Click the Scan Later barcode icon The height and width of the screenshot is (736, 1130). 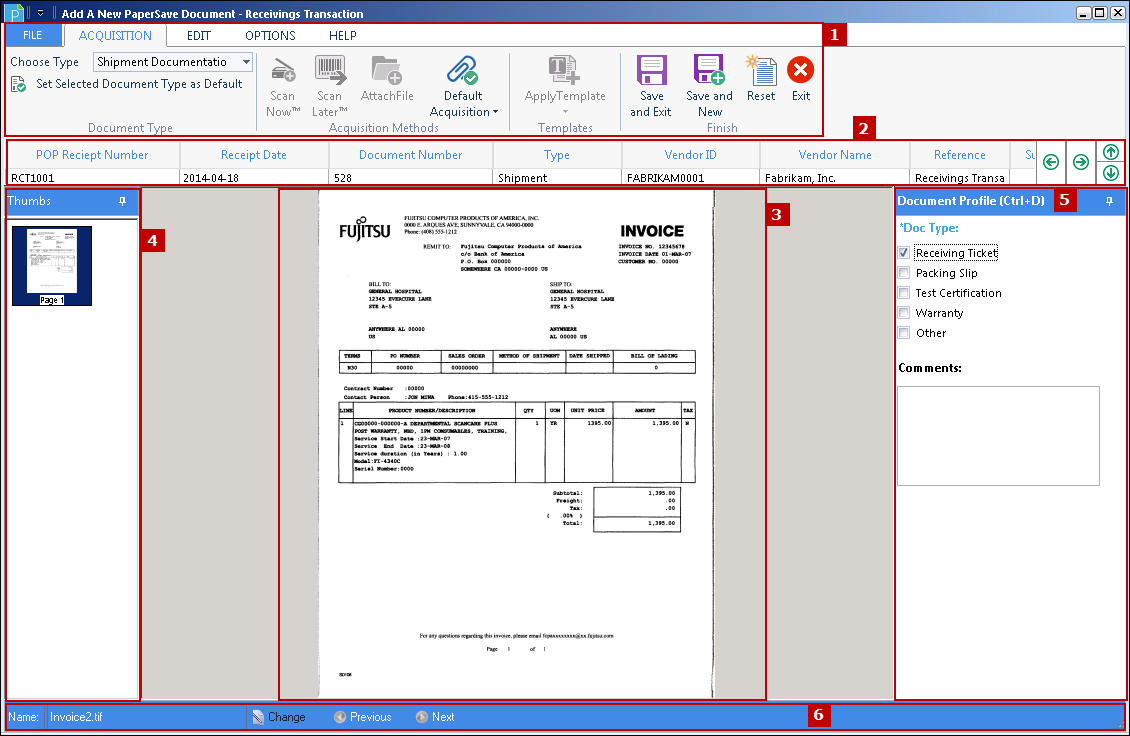(x=330, y=70)
